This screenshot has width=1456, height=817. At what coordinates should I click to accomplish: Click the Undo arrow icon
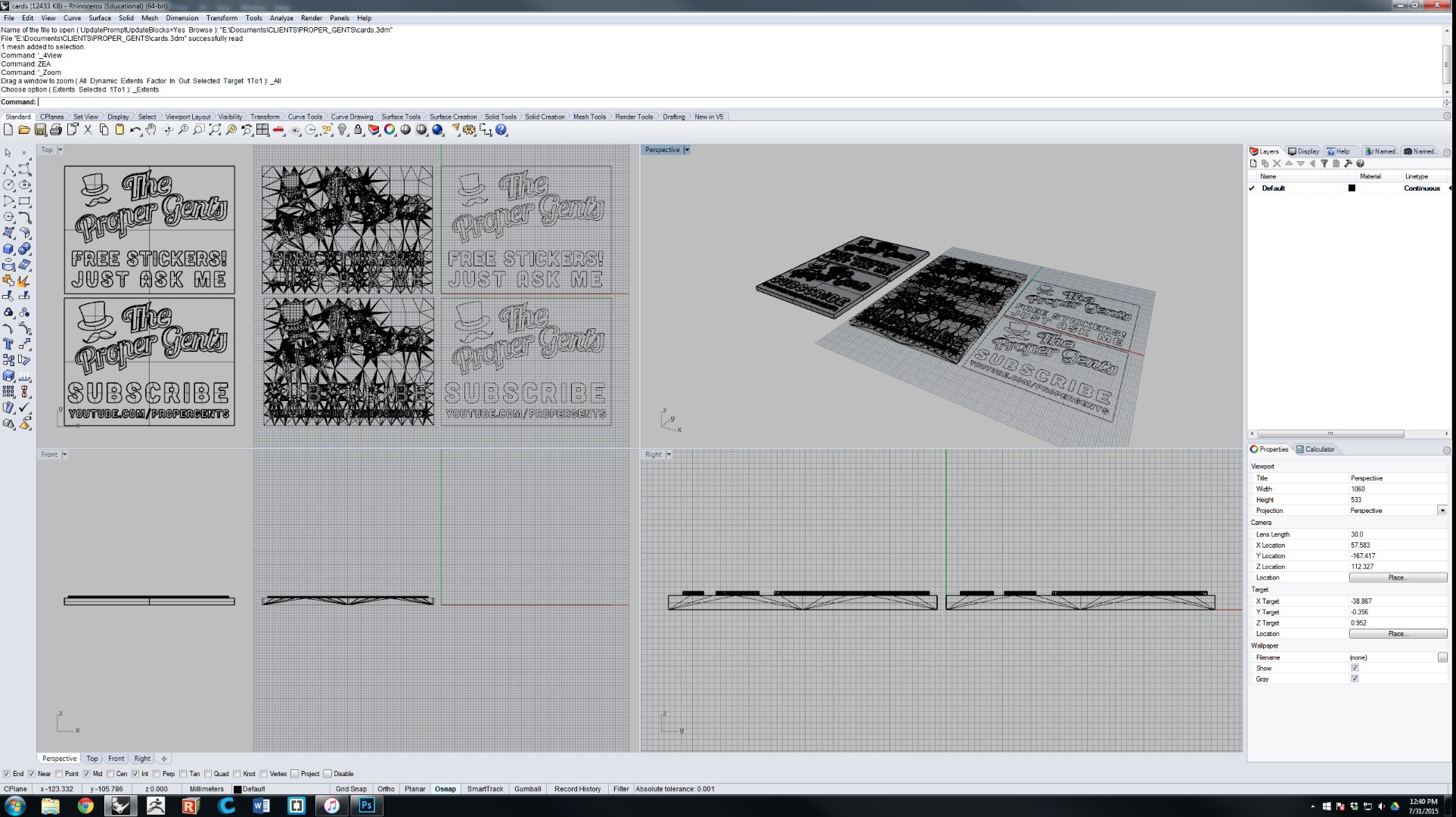pyautogui.click(x=135, y=130)
